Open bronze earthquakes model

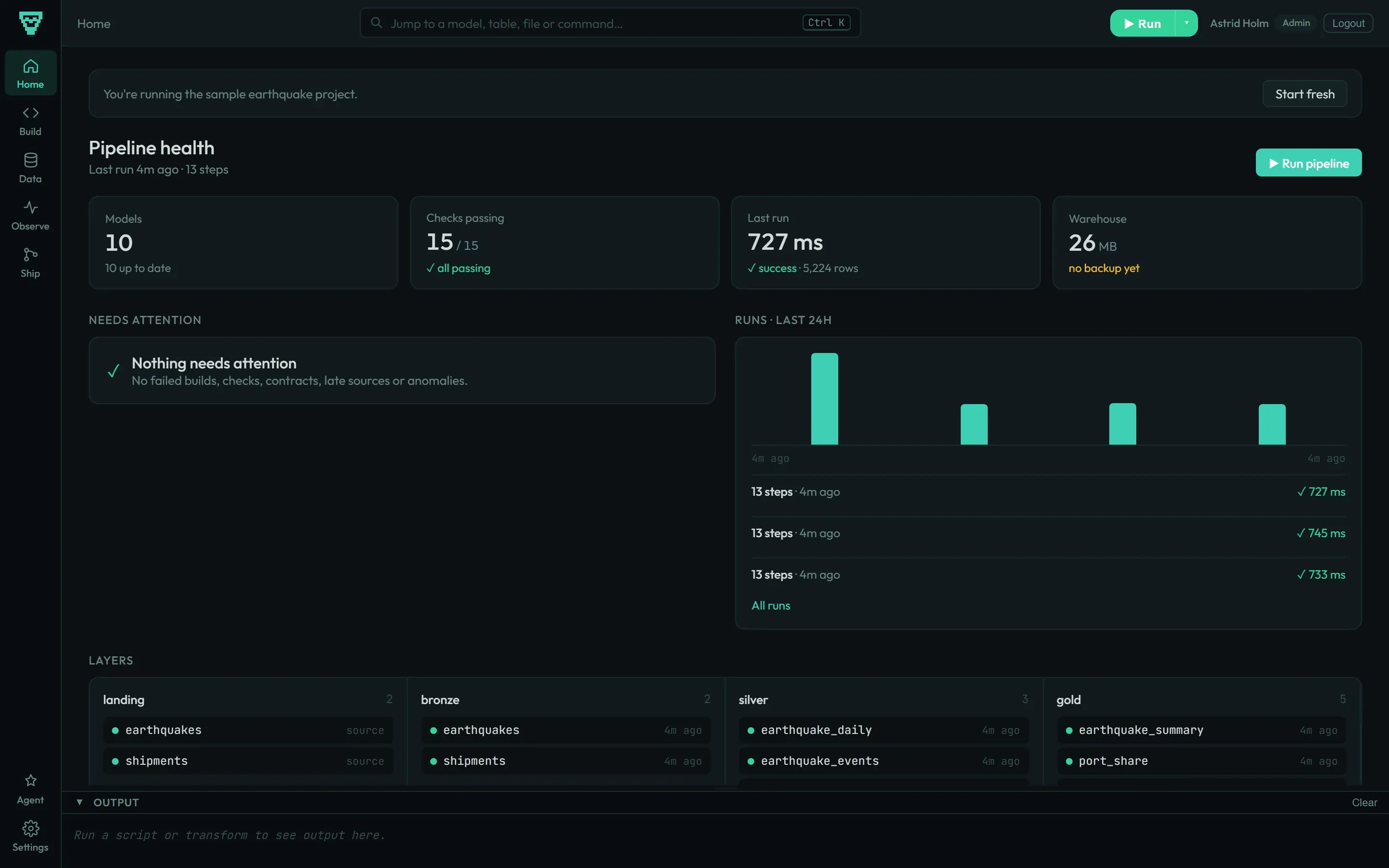click(566, 730)
